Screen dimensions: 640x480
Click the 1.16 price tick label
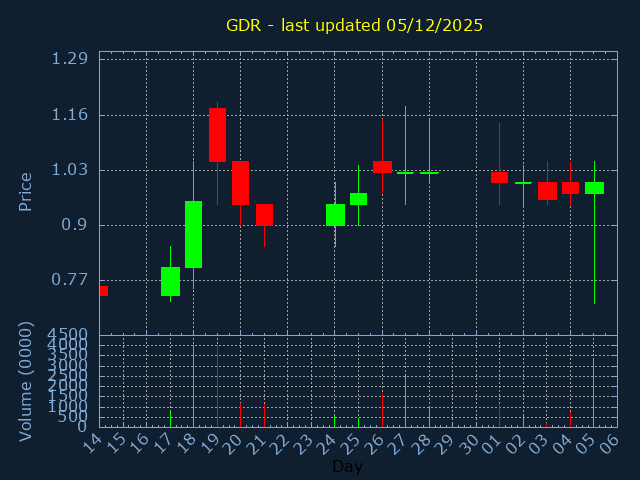70,114
